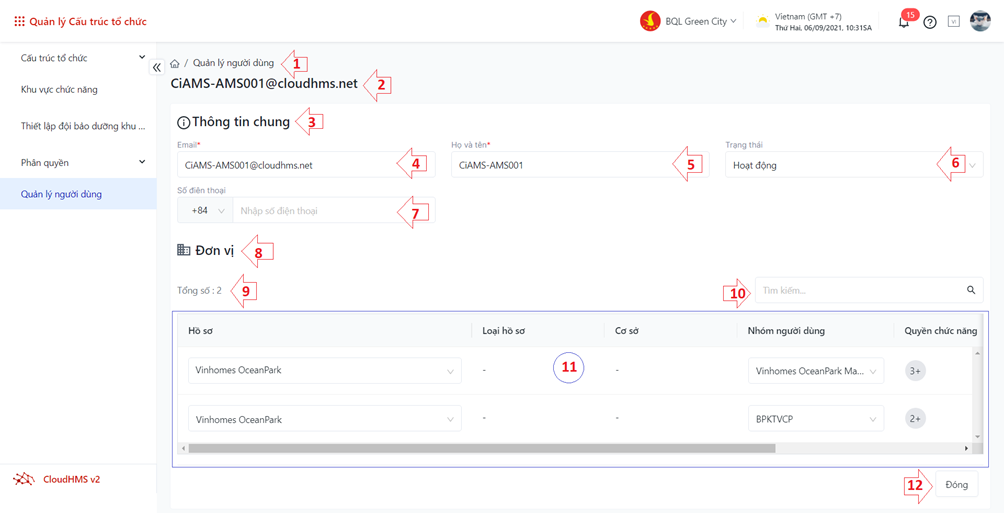
Task: Go home via breadcrumb house icon
Action: coord(175,63)
